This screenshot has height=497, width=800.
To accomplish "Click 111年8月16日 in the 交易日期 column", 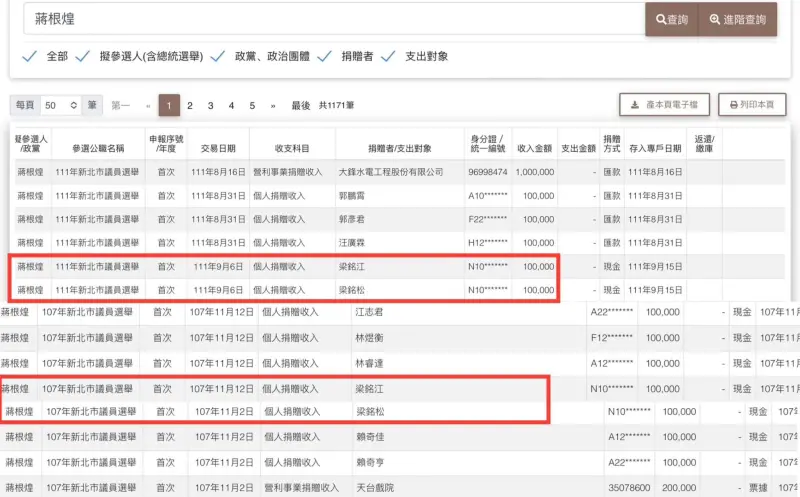I will (218, 172).
